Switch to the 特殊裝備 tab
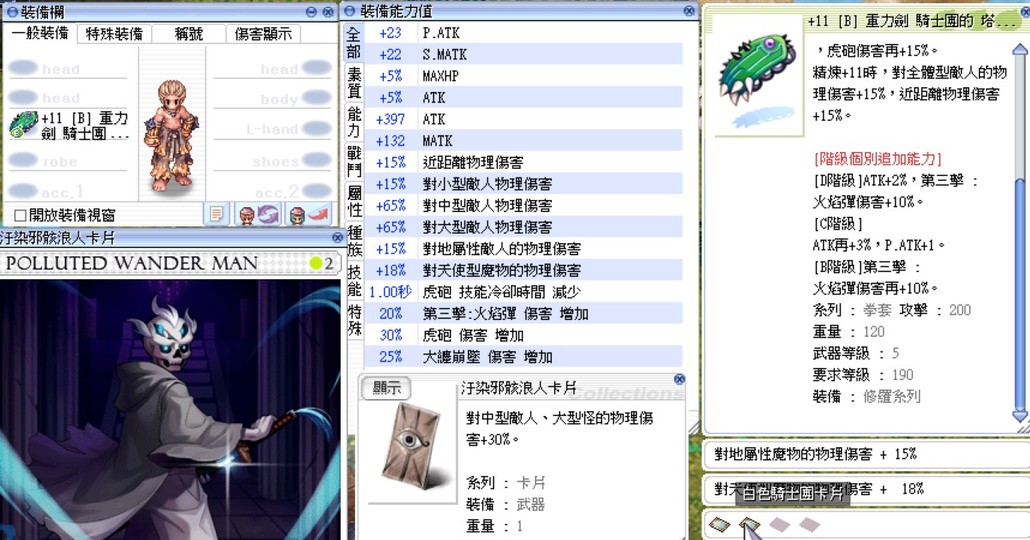 (x=114, y=33)
